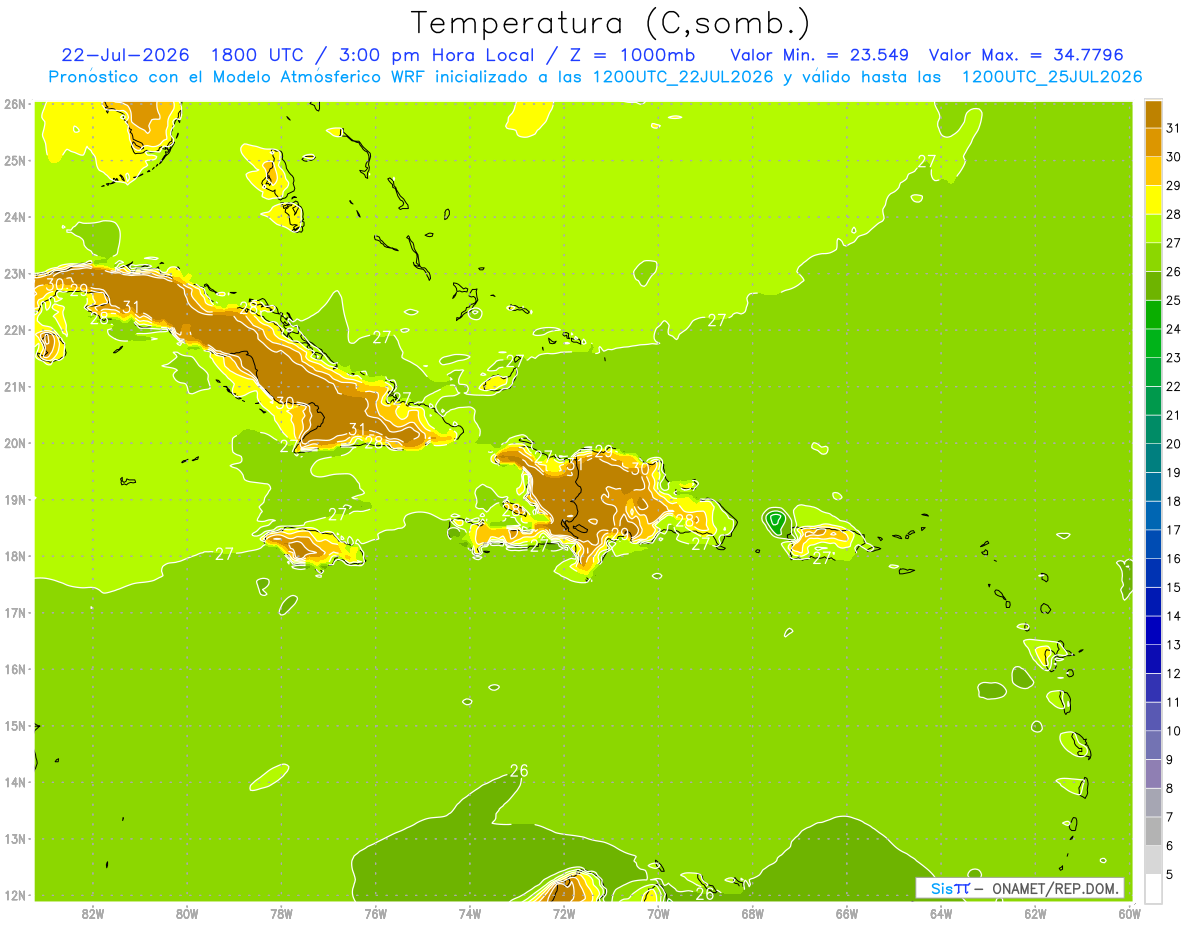Click the 82W longitude axis label
Image resolution: width=1200 pixels, height=927 pixels.
(93, 913)
